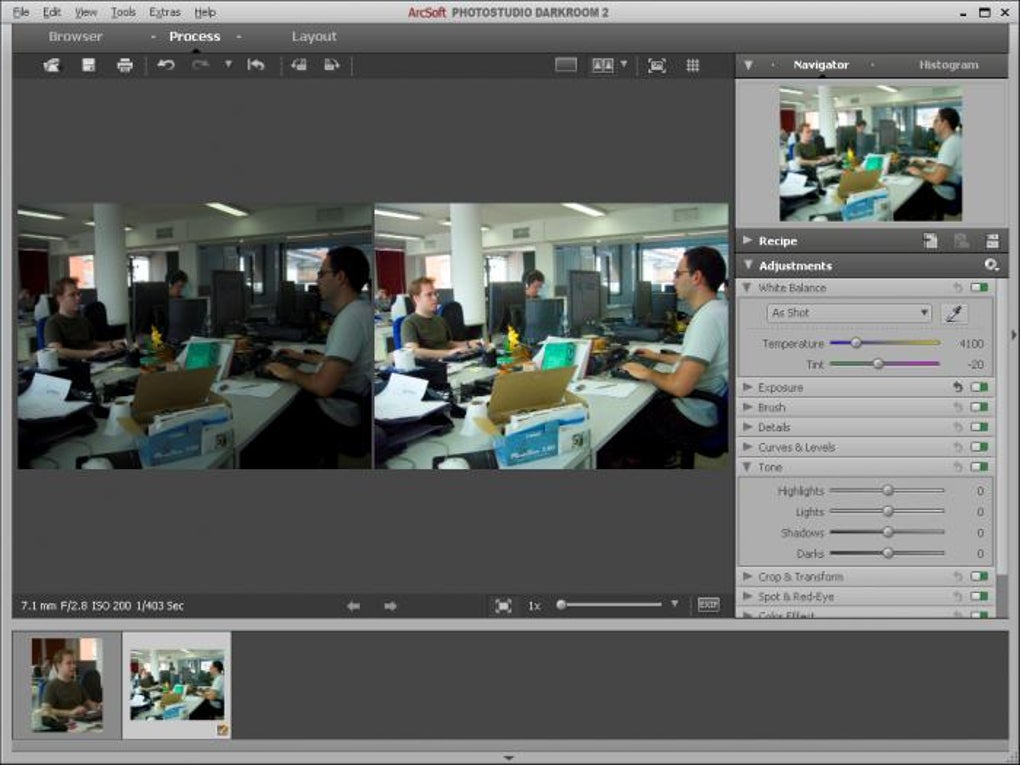The image size is (1020, 765).
Task: Click the last Recipe header icon
Action: (x=993, y=241)
